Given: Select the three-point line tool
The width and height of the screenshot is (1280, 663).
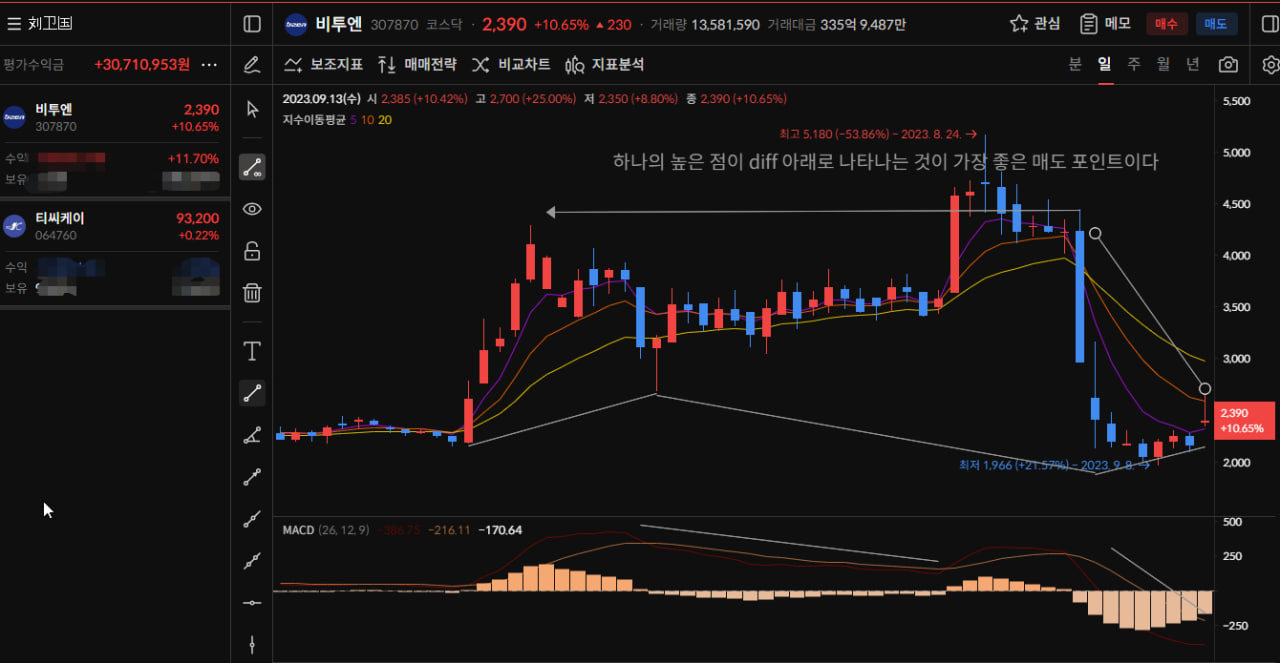Looking at the screenshot, I should coord(252,477).
